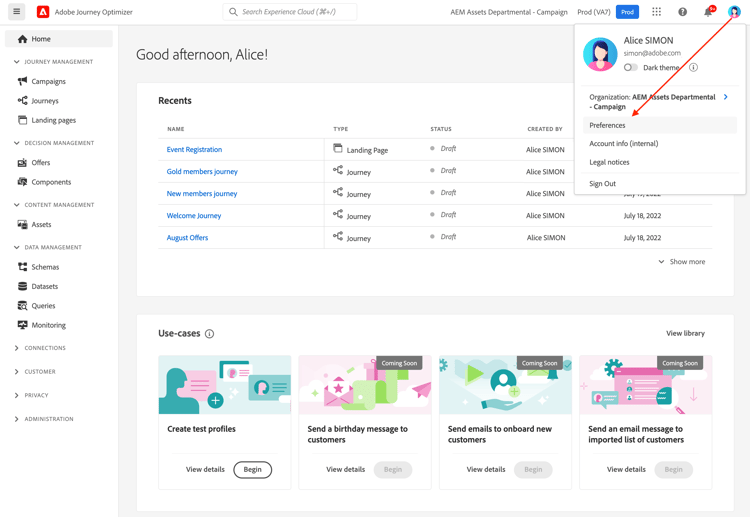The image size is (750, 517).
Task: Click the Prod environment badge
Action: [627, 12]
